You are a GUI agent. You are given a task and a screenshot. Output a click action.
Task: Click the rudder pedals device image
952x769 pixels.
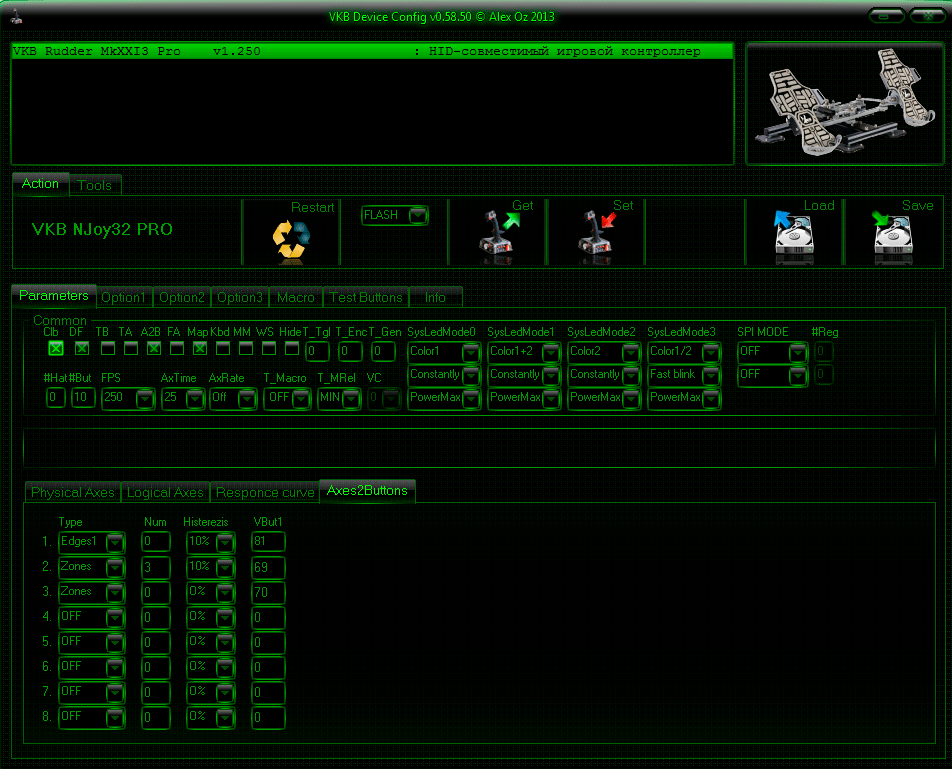[x=845, y=102]
